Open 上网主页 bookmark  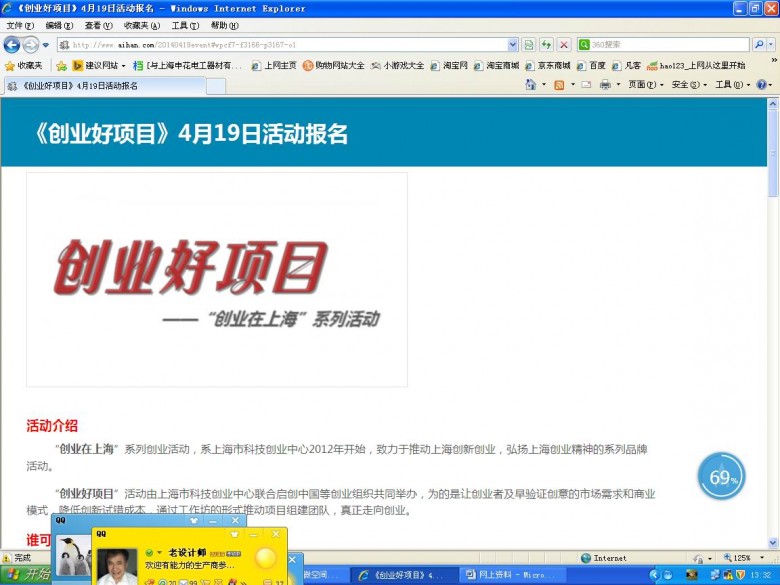point(274,65)
